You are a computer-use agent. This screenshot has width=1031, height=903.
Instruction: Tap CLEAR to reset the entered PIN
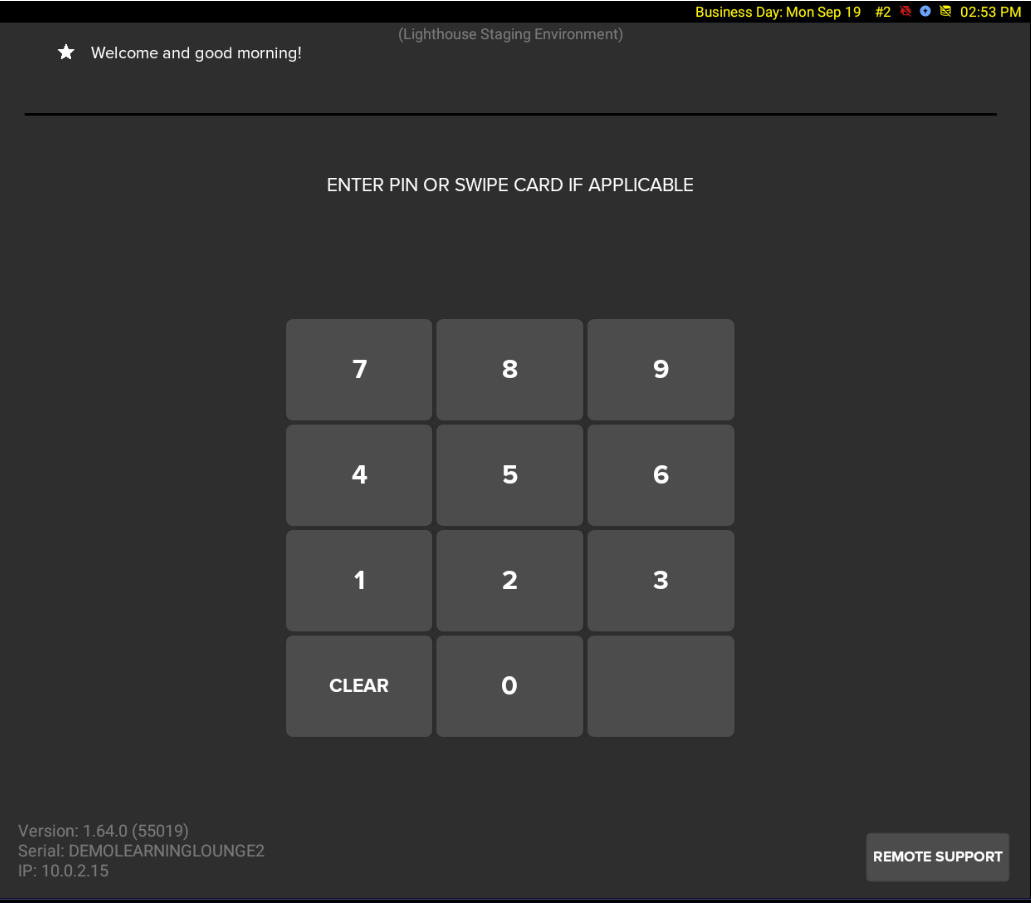pos(358,686)
